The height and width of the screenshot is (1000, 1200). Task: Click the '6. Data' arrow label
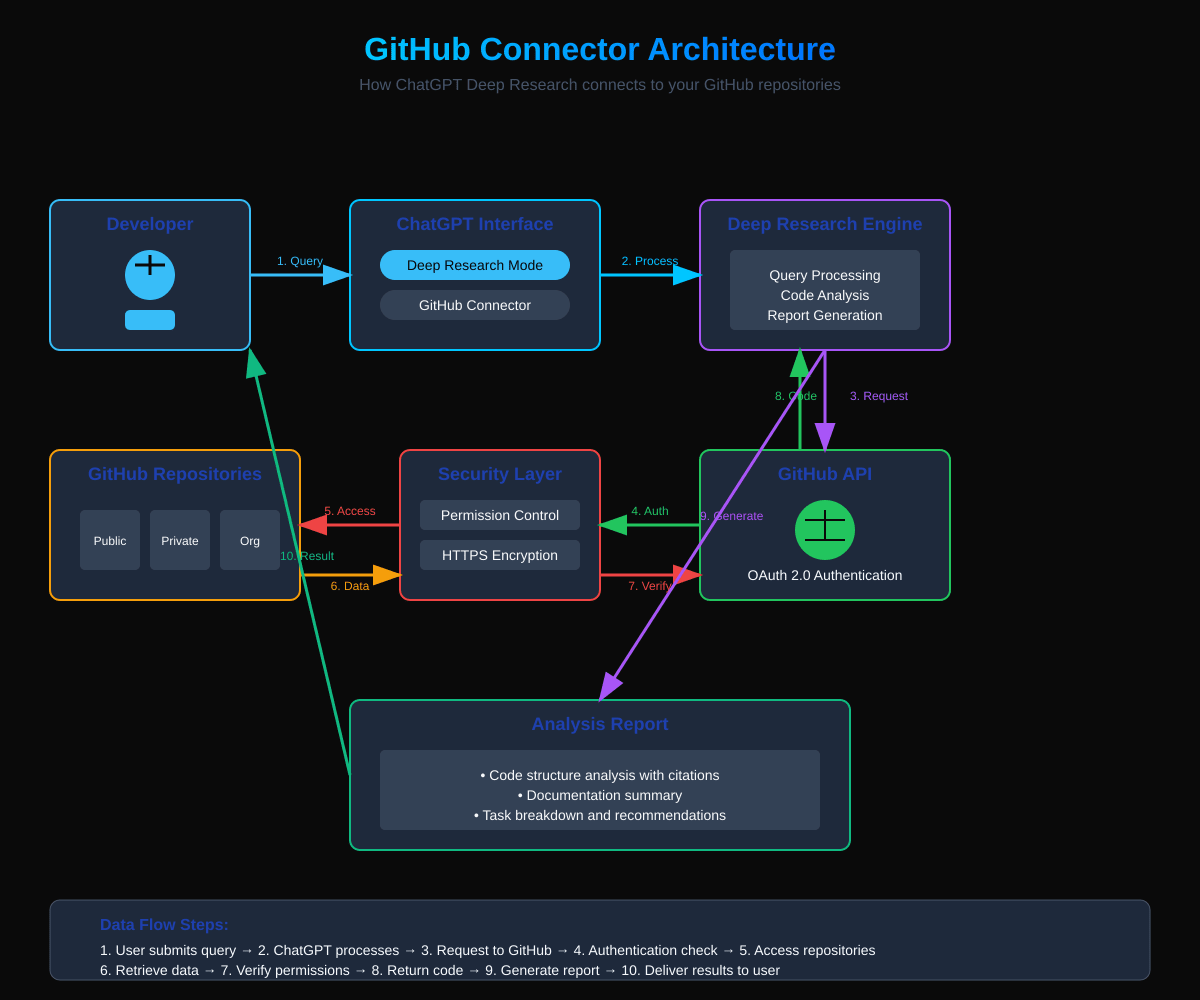click(350, 586)
